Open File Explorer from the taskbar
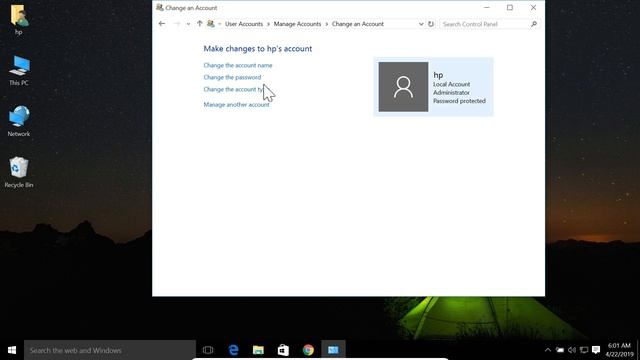Image resolution: width=640 pixels, height=360 pixels. [258, 350]
